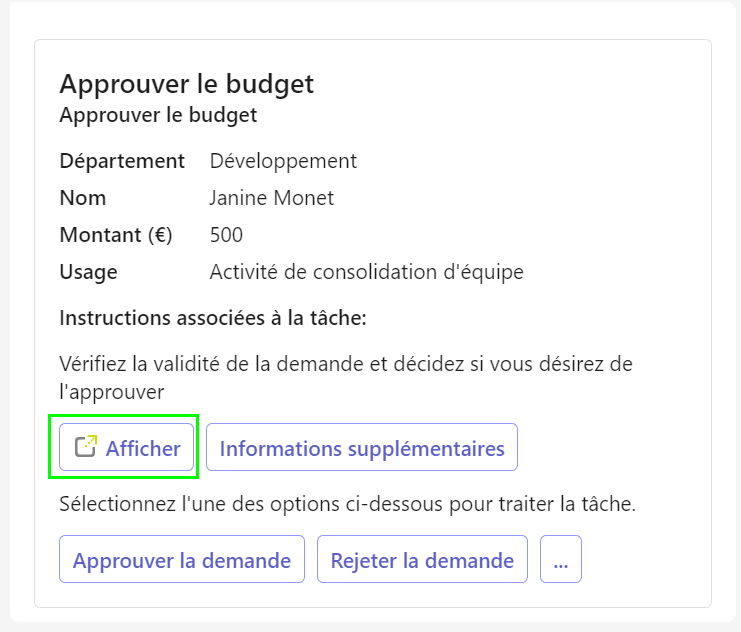The height and width of the screenshot is (632, 741).
Task: Open Informations supplémentaires
Action: [x=362, y=447]
